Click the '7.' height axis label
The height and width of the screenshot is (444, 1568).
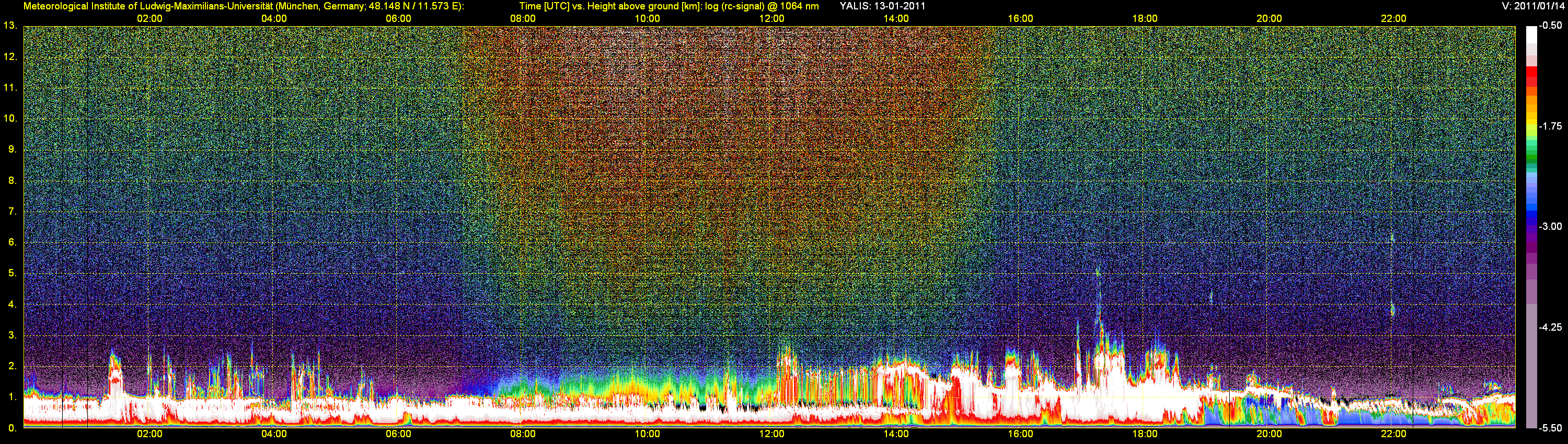coord(13,211)
